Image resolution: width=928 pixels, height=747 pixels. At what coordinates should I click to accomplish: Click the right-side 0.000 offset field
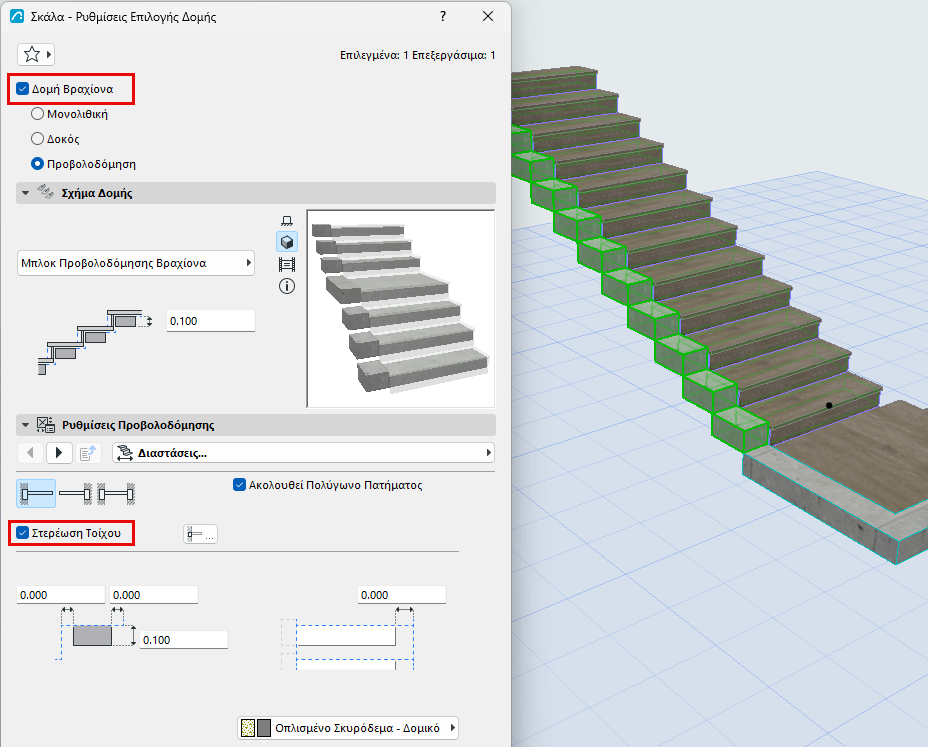click(402, 595)
